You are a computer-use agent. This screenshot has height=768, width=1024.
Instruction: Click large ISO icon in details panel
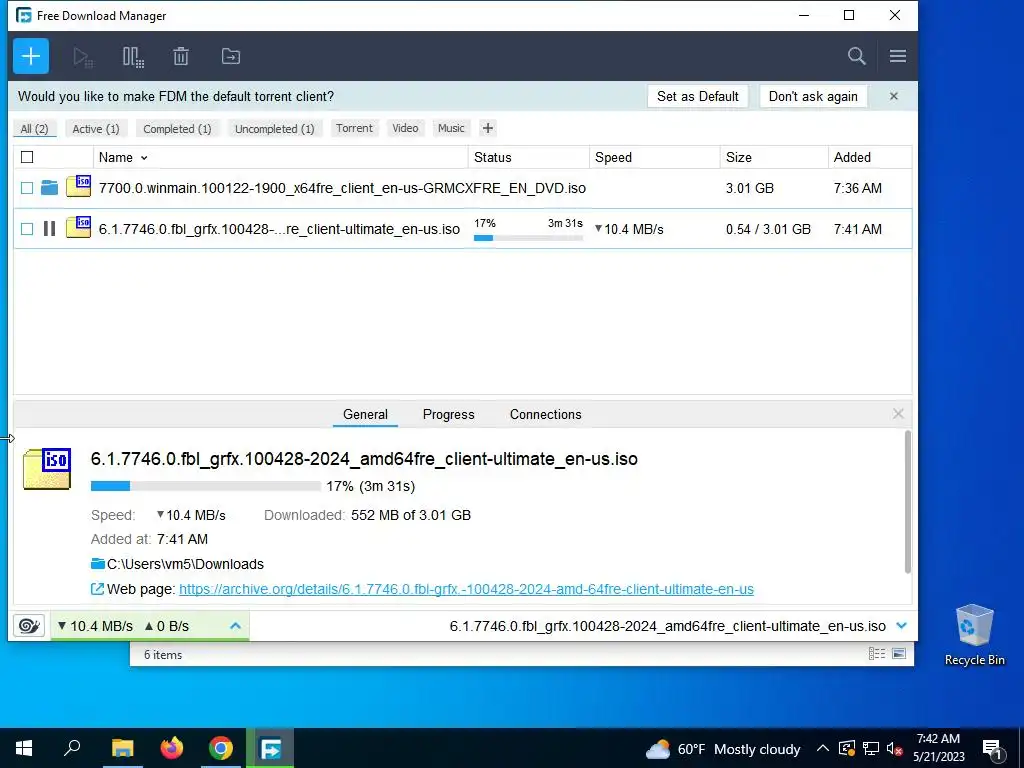[47, 469]
